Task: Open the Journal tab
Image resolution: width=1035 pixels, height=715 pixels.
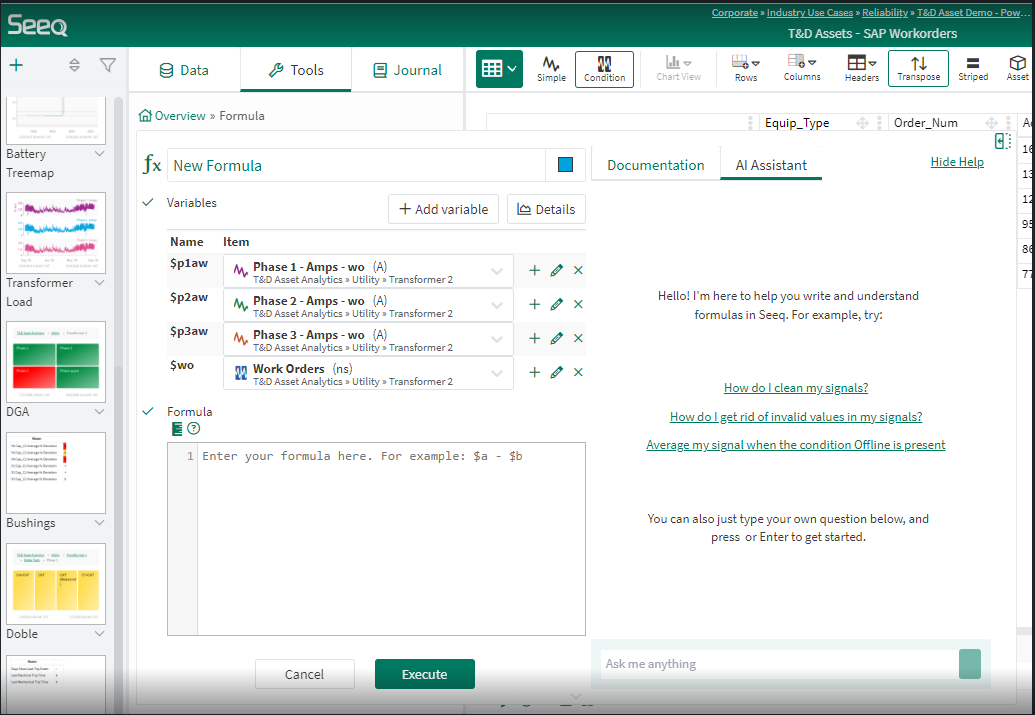Action: tap(407, 70)
